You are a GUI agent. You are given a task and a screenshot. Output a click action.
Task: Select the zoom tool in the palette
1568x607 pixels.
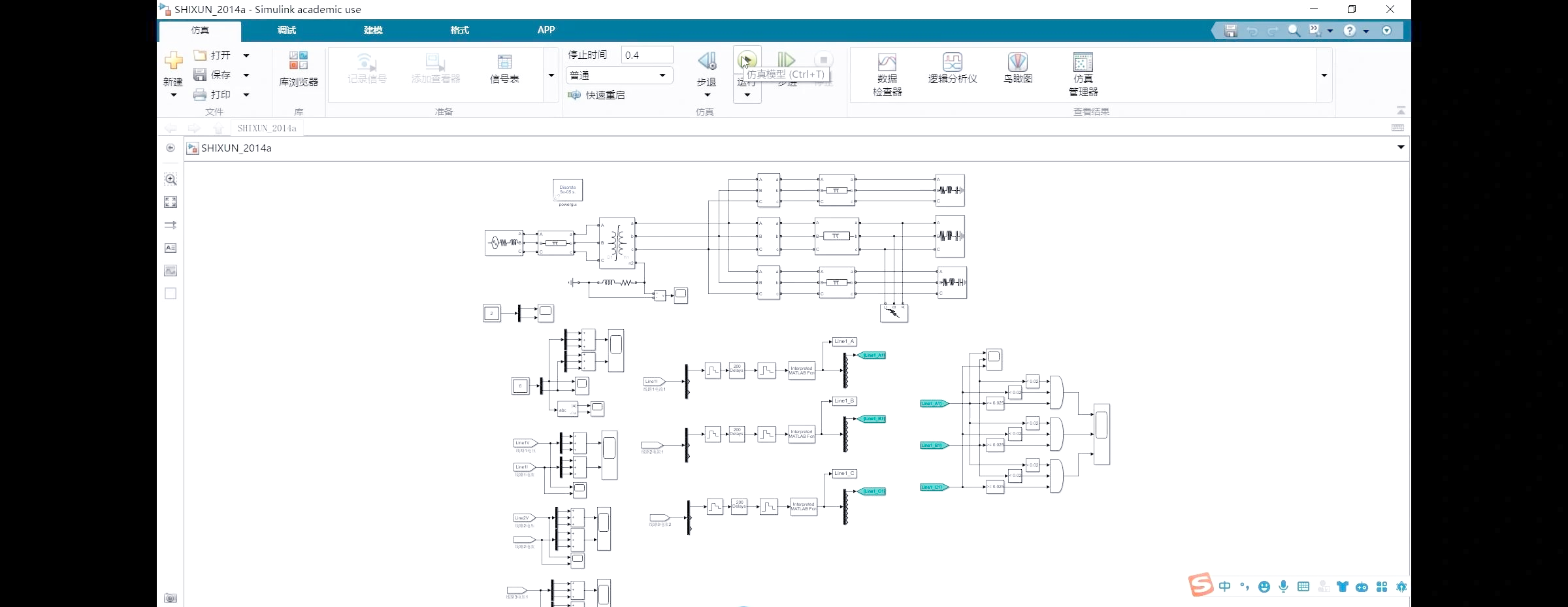(171, 179)
